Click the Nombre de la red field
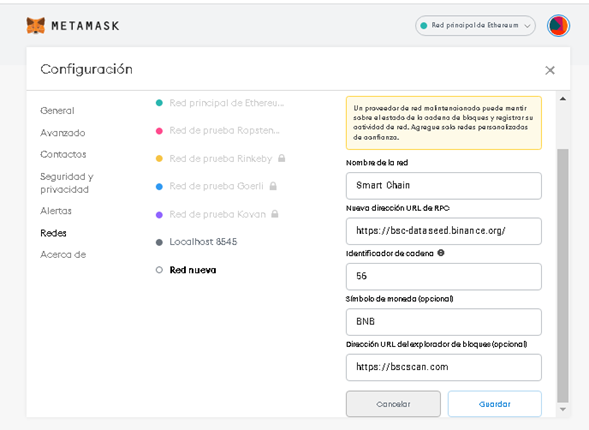 (x=444, y=186)
